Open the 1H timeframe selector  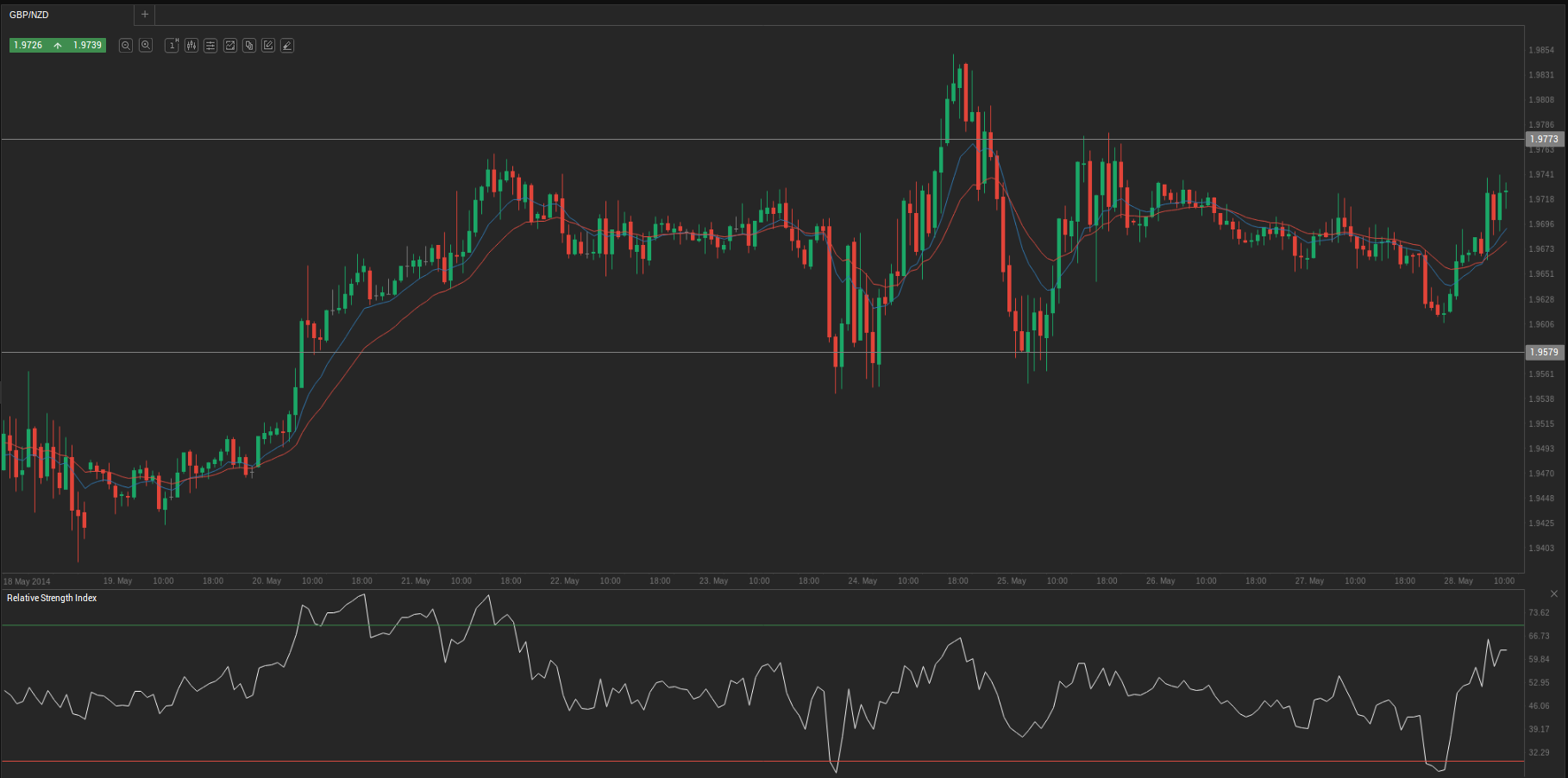tap(172, 46)
